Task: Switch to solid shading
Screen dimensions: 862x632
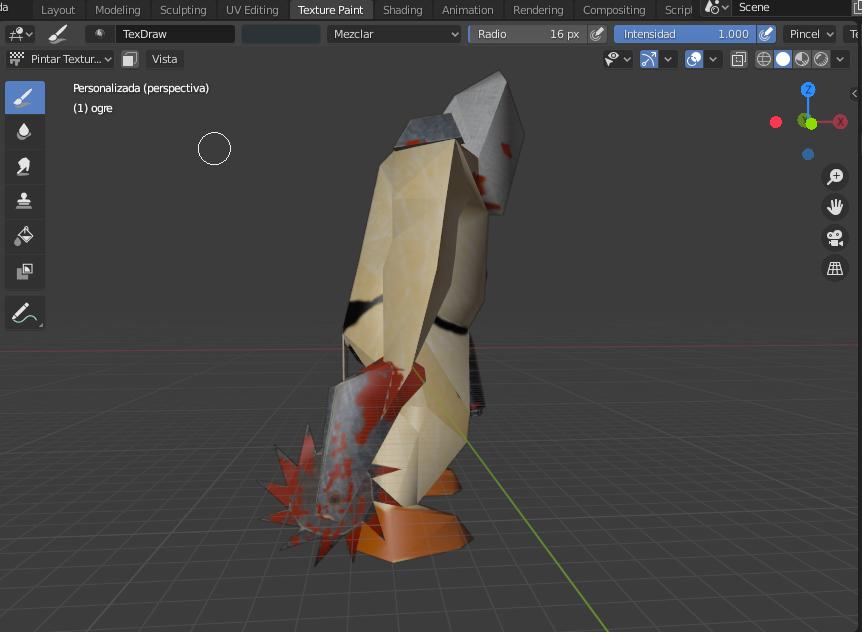Action: [x=783, y=59]
